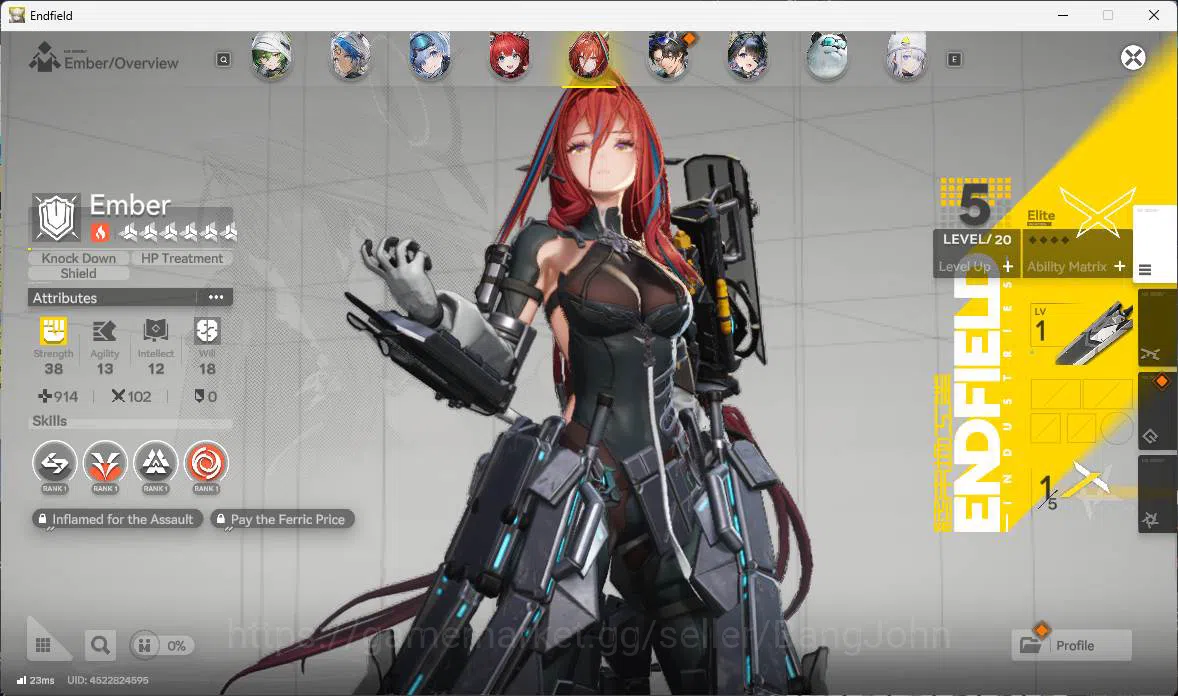Screen dimensions: 1178x696
Task: Open the basic attack skill with swap arrows icon
Action: [54, 464]
